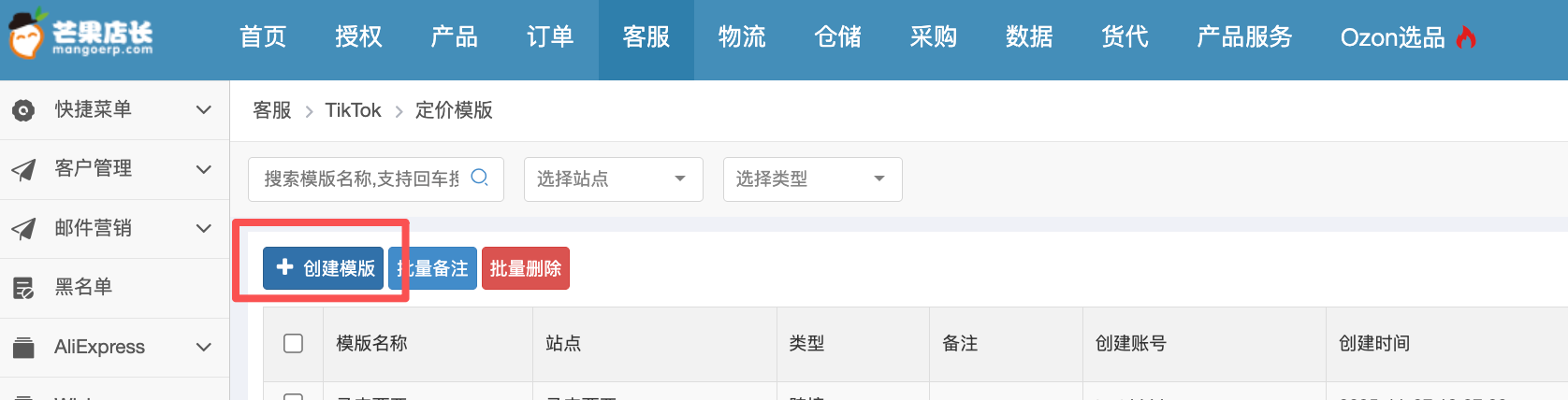
Task: Click the Mango ERP logo
Action: tap(80, 36)
